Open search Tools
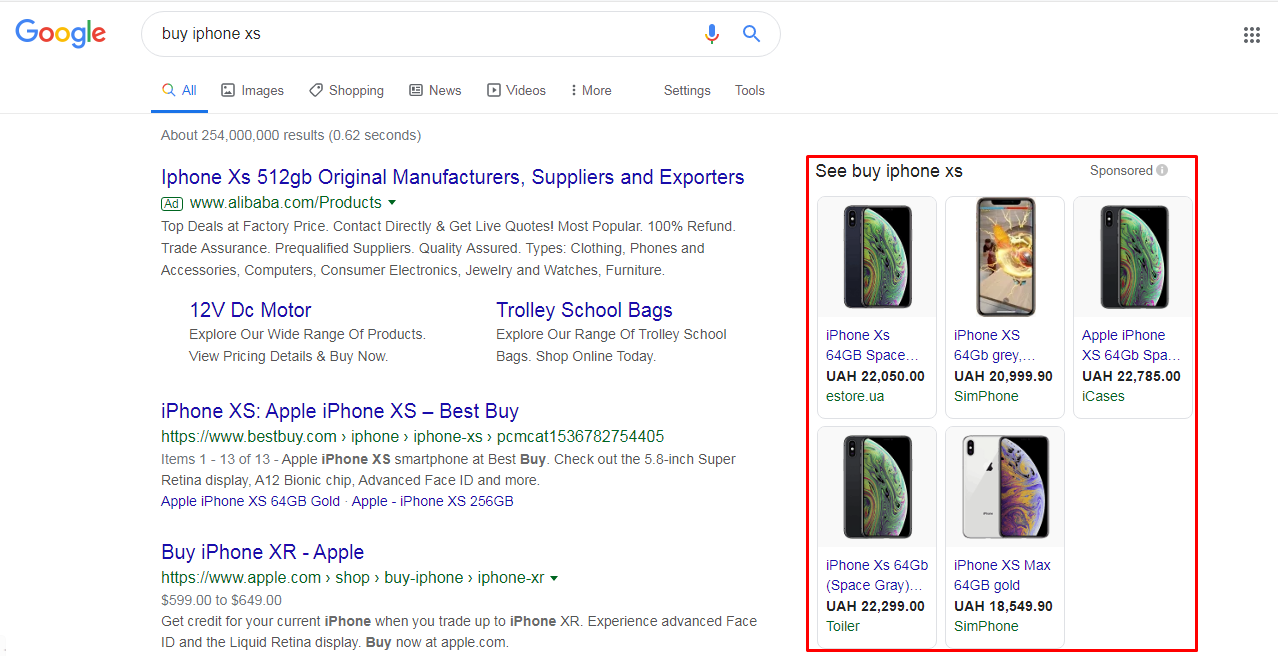This screenshot has width=1278, height=656. pyautogui.click(x=750, y=90)
